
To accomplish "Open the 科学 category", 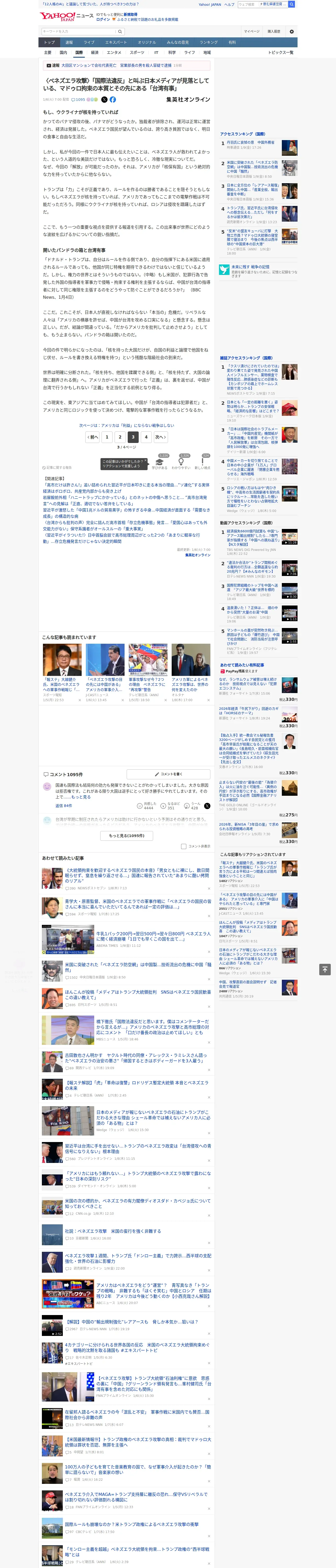I will point(172,52).
